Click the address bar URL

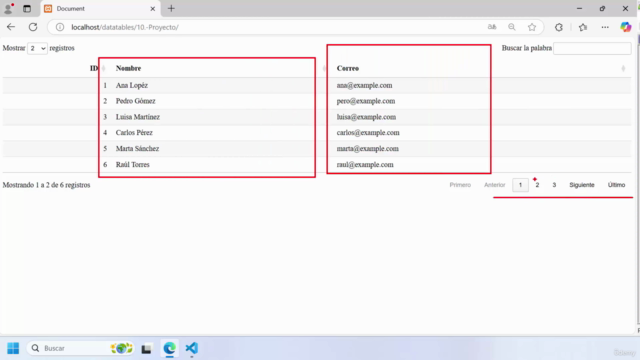click(125, 27)
